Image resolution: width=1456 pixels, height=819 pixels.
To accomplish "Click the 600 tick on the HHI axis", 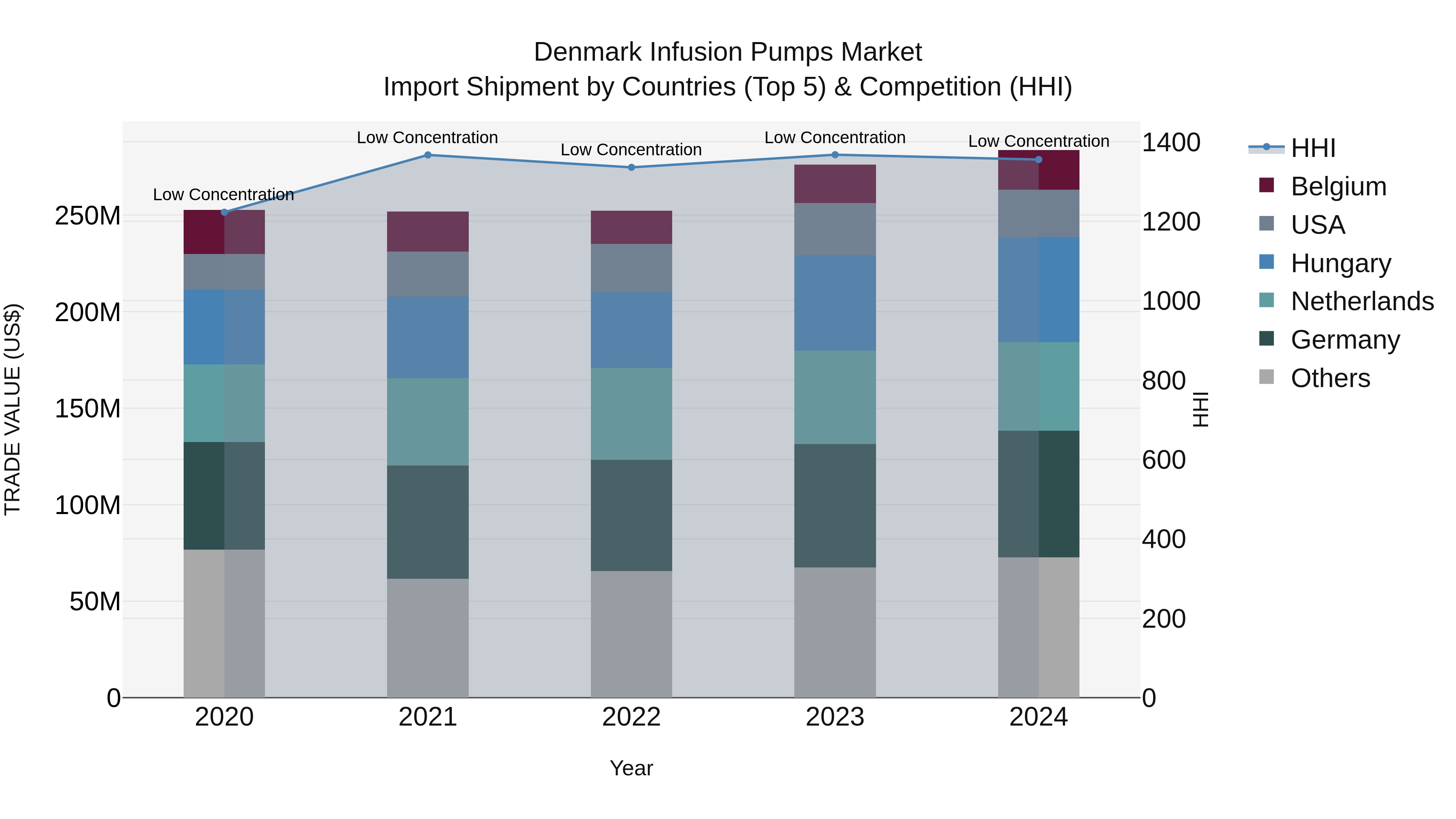I will [x=1164, y=459].
